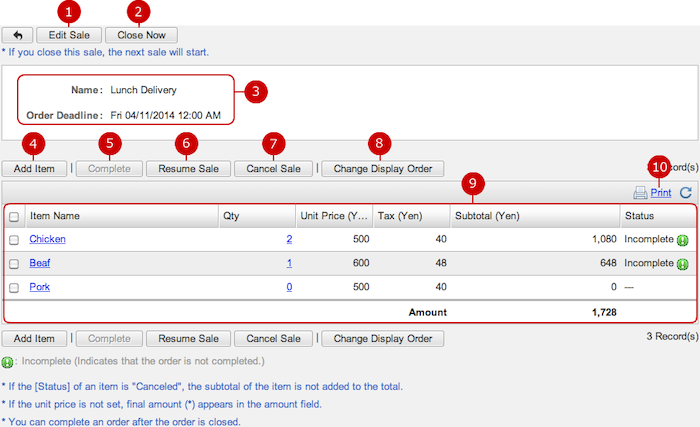Click the Edit Sale button
This screenshot has width=700, height=427.
[69, 35]
